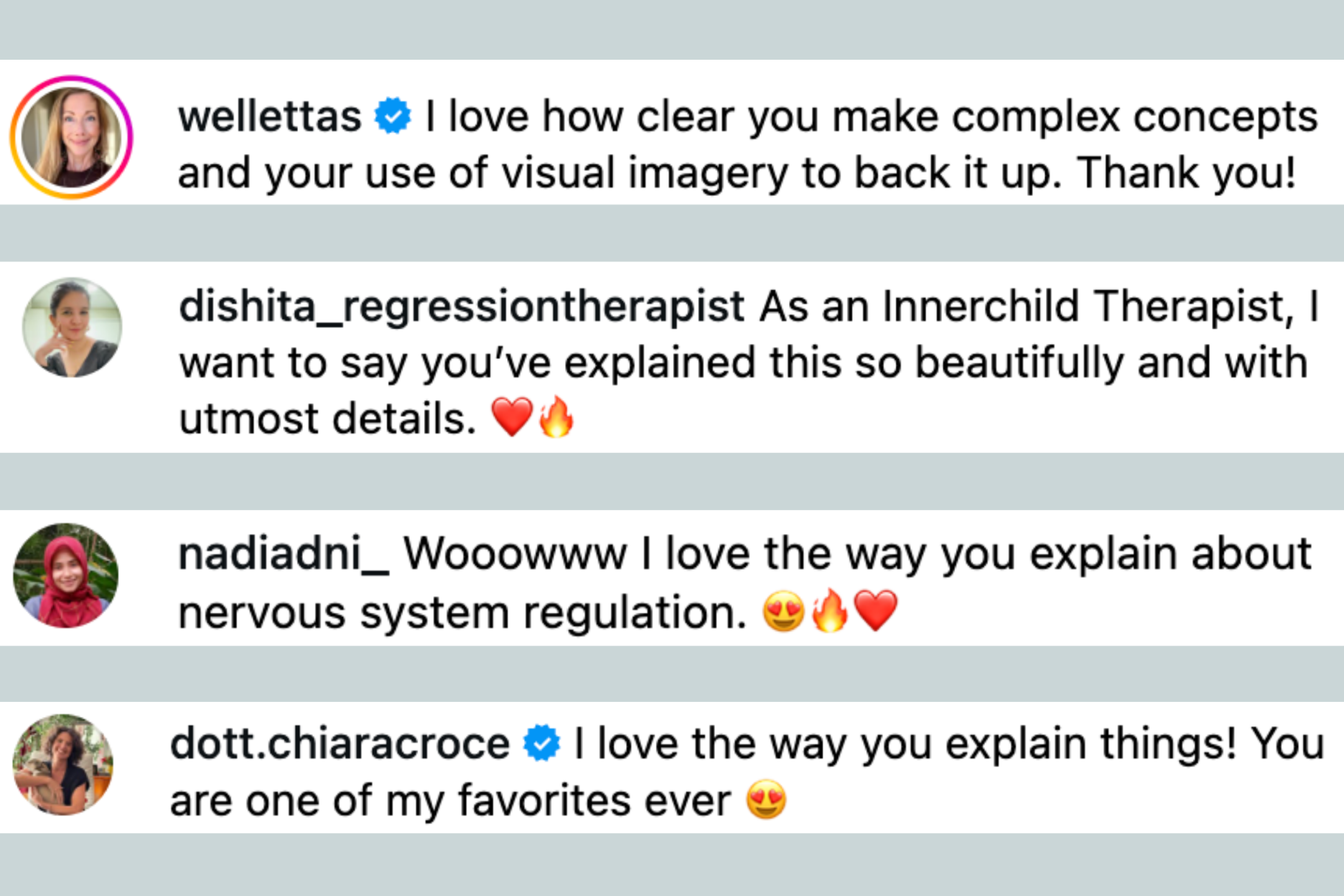Click the heart-eyes emoji after "nervous system regulation"
This screenshot has width=1344, height=896.
[x=783, y=612]
